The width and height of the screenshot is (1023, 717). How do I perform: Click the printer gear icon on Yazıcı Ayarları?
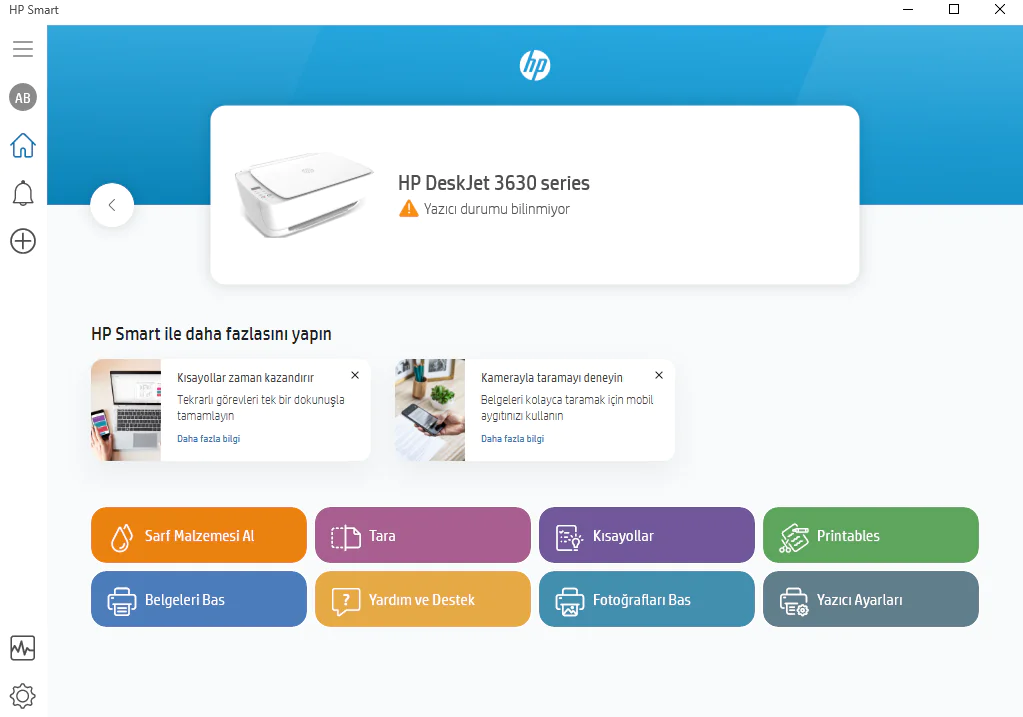794,601
